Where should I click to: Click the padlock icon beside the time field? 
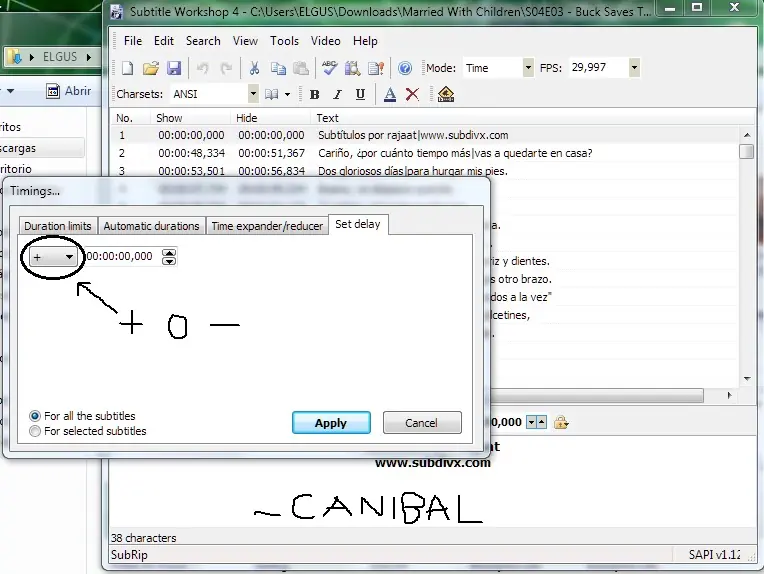click(561, 422)
